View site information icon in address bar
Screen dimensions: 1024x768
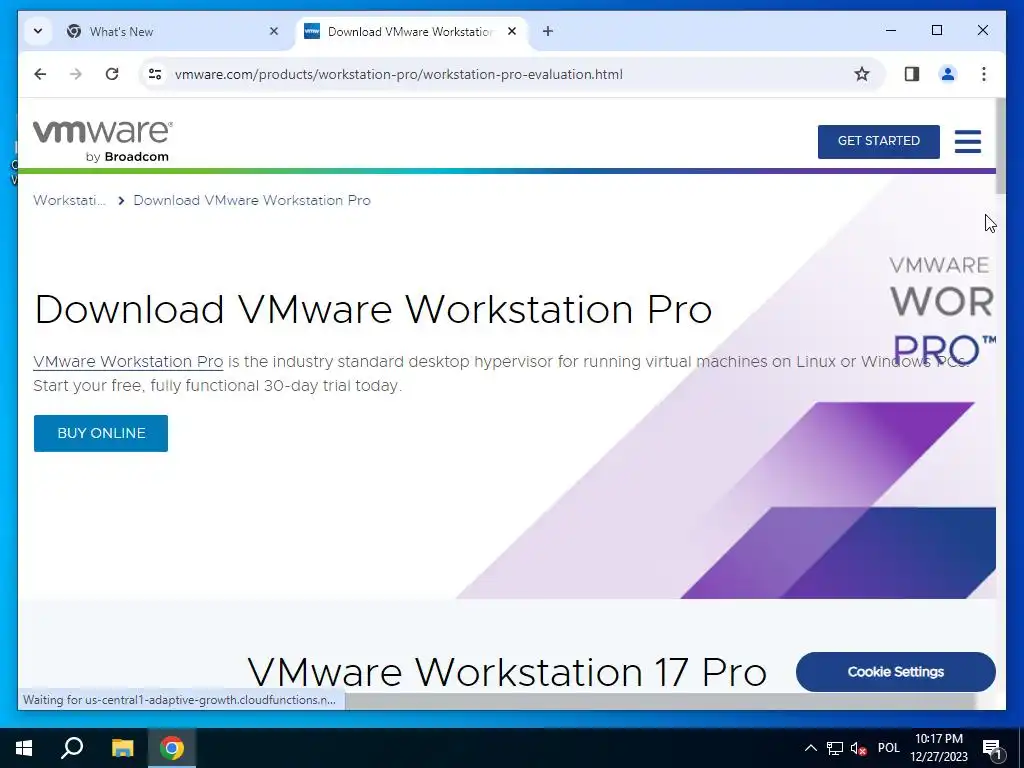155,74
